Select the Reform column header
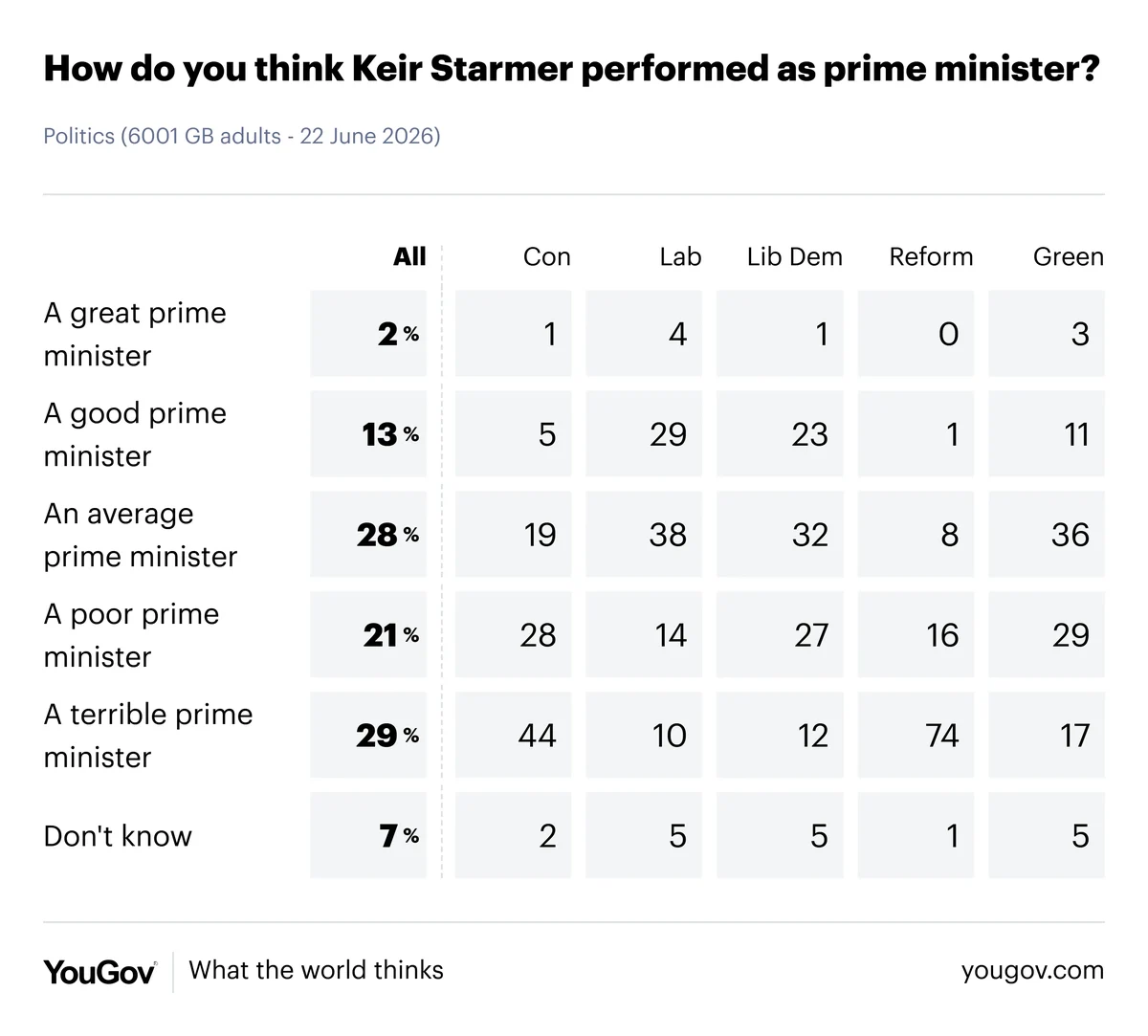Image resolution: width=1148 pixels, height=1036 pixels. (x=931, y=256)
